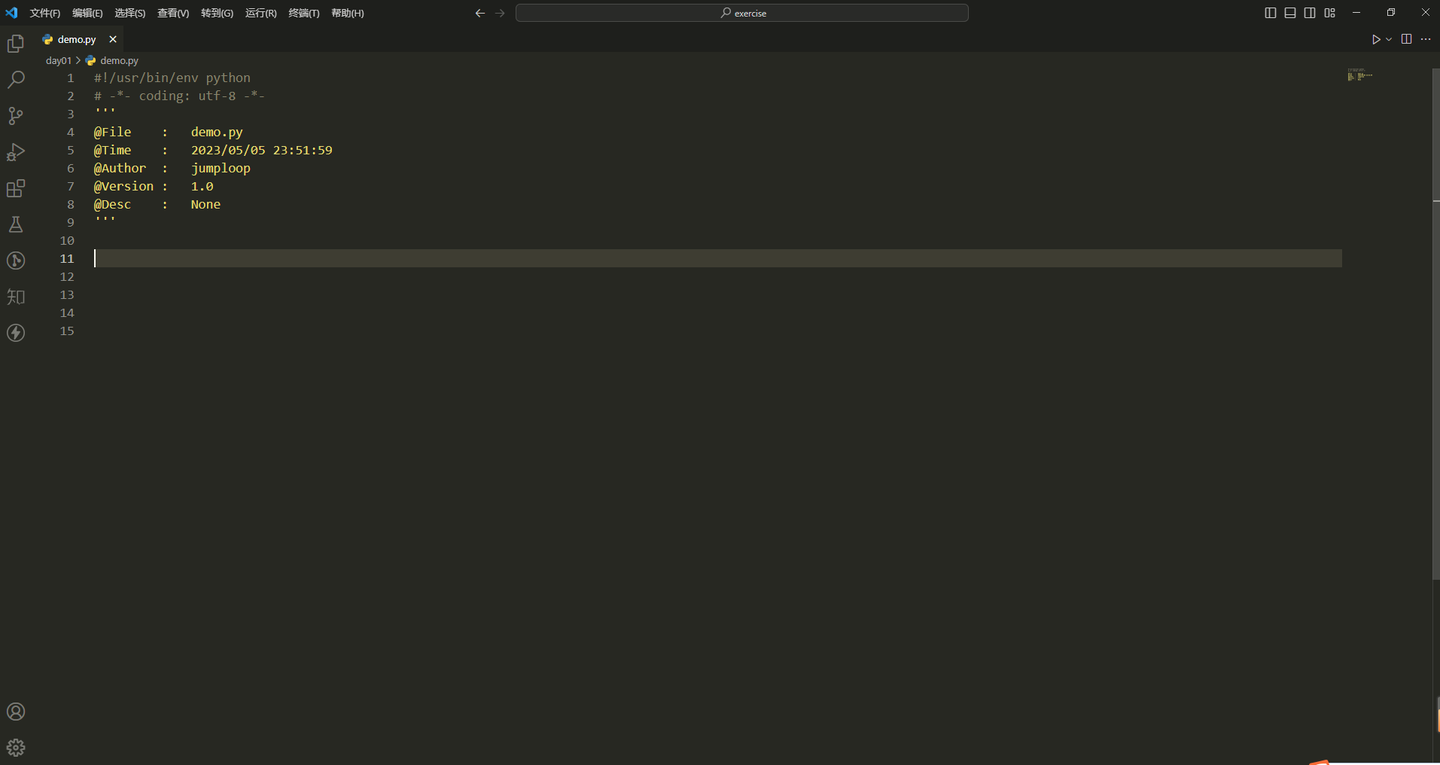Toggle the Primary Side Bar visibility
The width and height of the screenshot is (1440, 765).
coord(1270,13)
